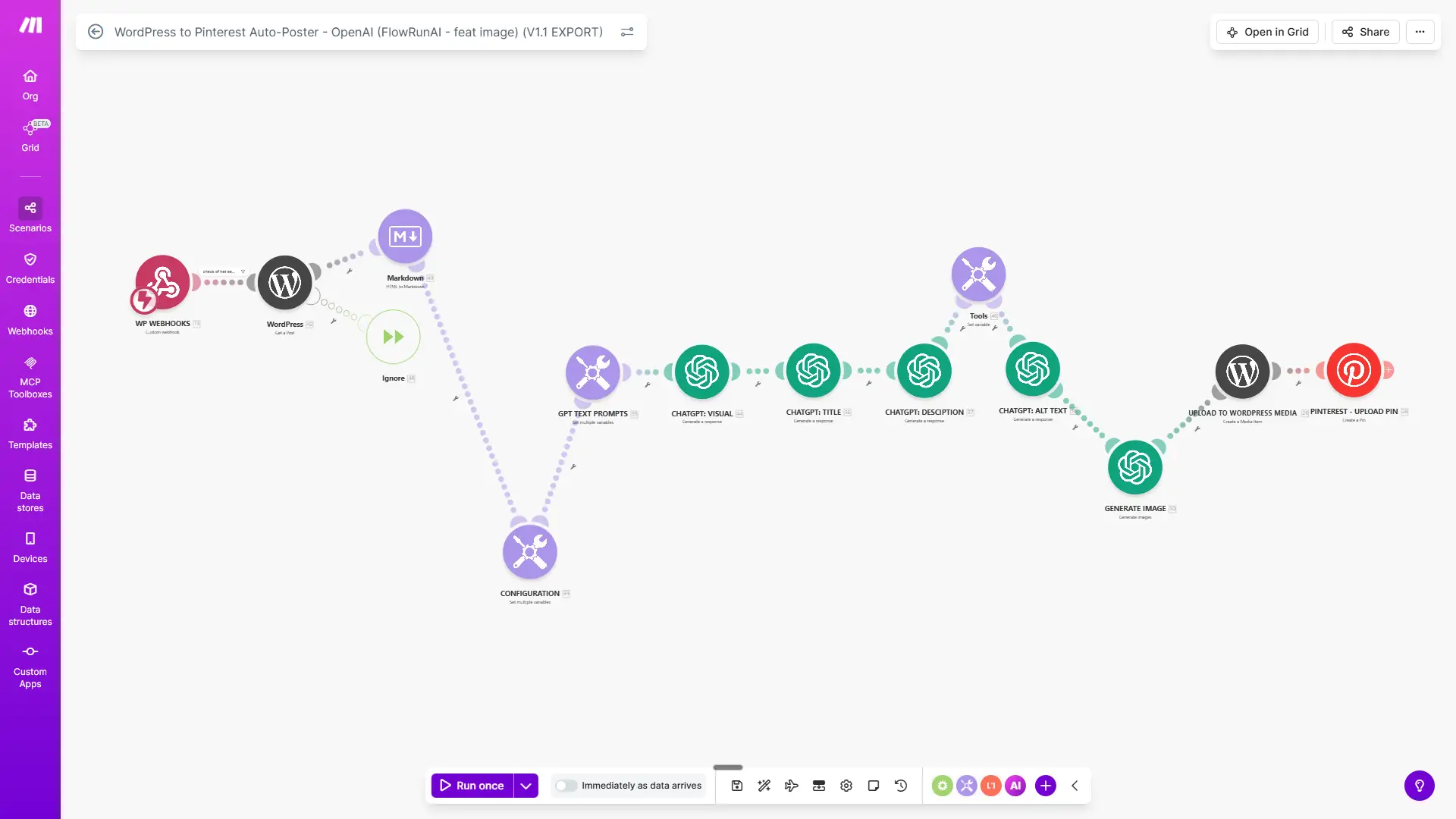Click the Share button
The image size is (1456, 819).
tap(1365, 32)
